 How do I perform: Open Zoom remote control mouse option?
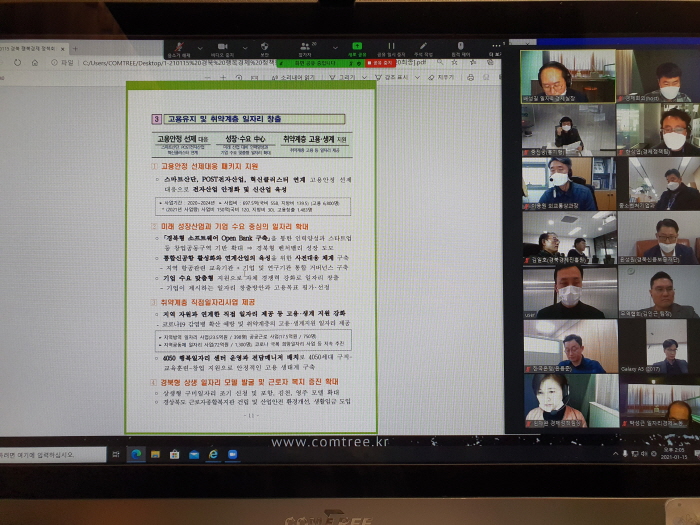pyautogui.click(x=461, y=49)
